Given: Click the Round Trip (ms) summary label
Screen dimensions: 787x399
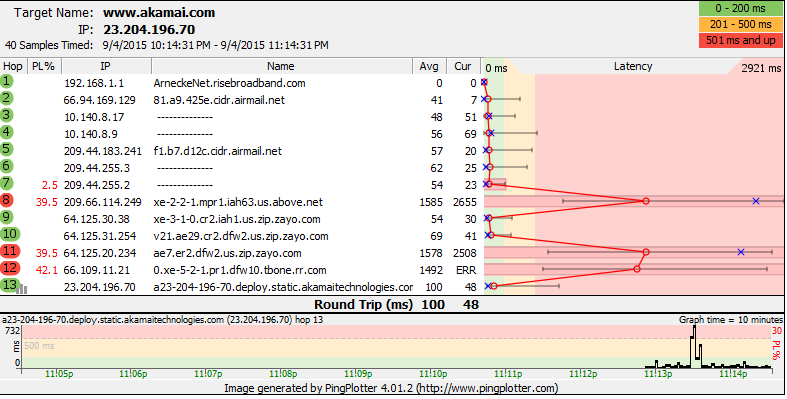Looking at the screenshot, I should pyautogui.click(x=363, y=305).
